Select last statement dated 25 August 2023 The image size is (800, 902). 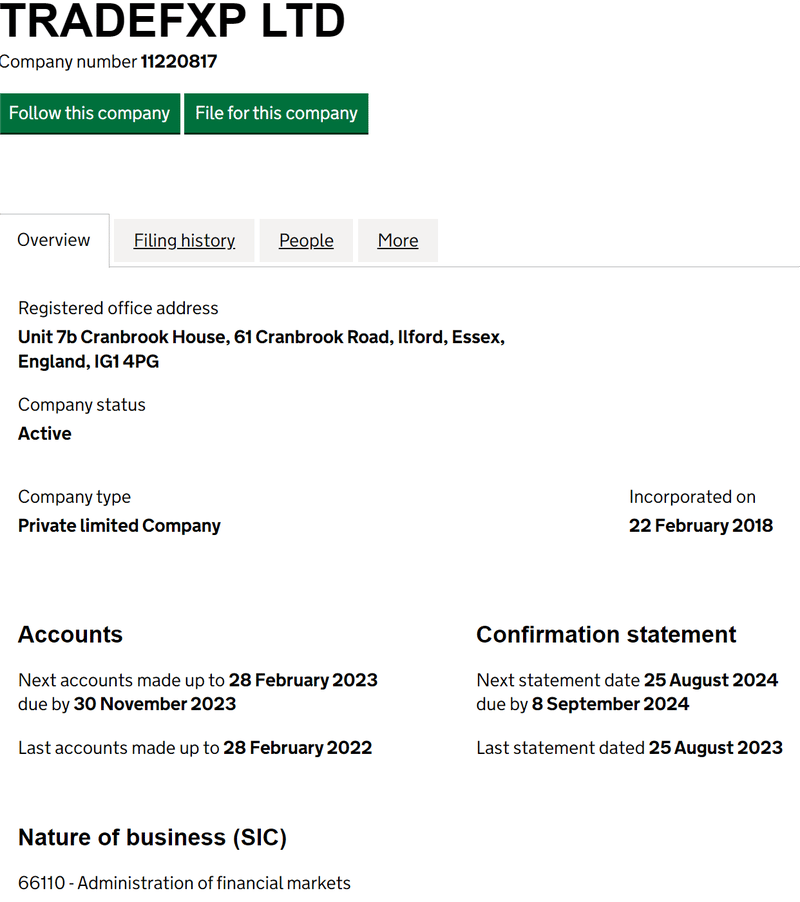(x=716, y=748)
